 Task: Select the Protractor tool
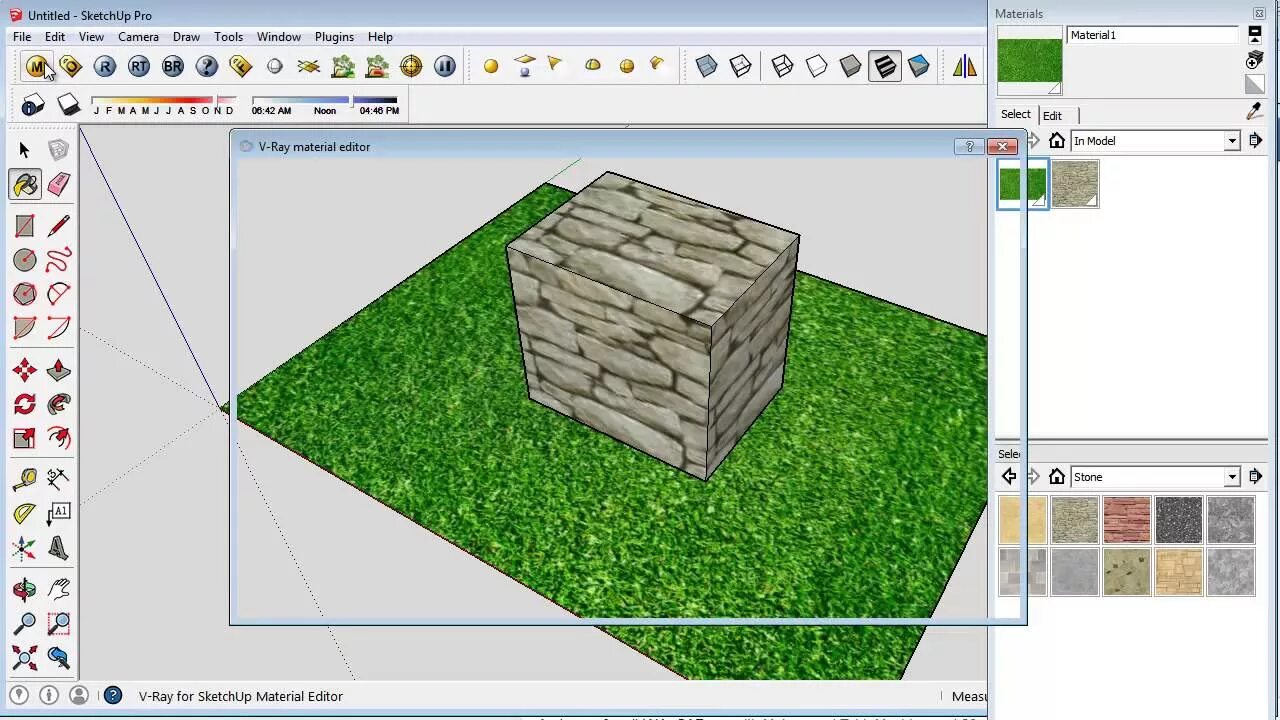pyautogui.click(x=25, y=514)
